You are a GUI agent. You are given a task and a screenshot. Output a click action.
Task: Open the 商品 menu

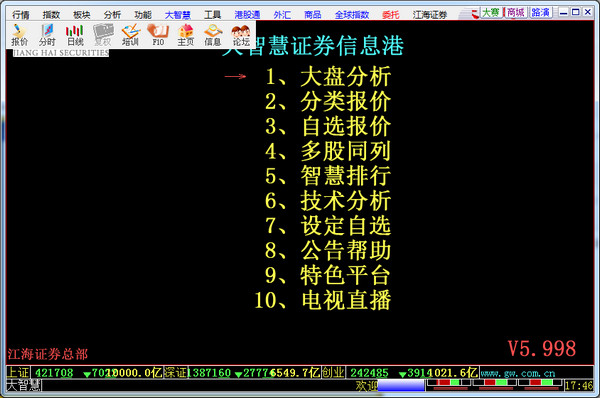[313, 15]
